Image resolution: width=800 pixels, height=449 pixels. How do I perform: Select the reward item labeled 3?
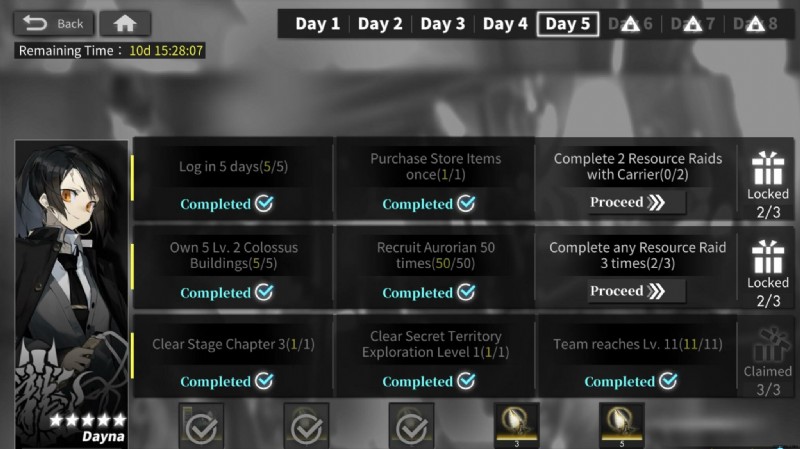[517, 425]
